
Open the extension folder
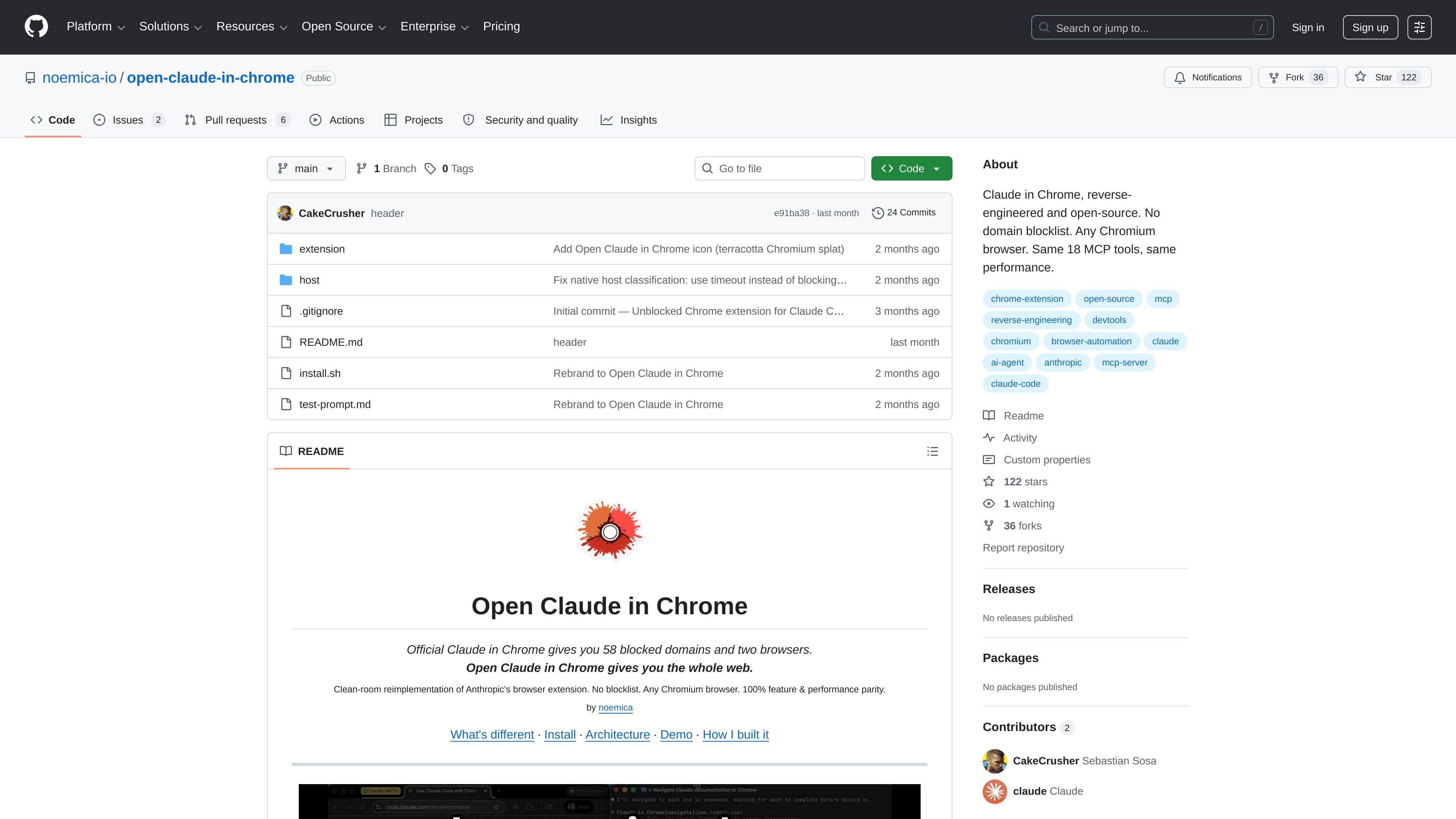click(322, 249)
